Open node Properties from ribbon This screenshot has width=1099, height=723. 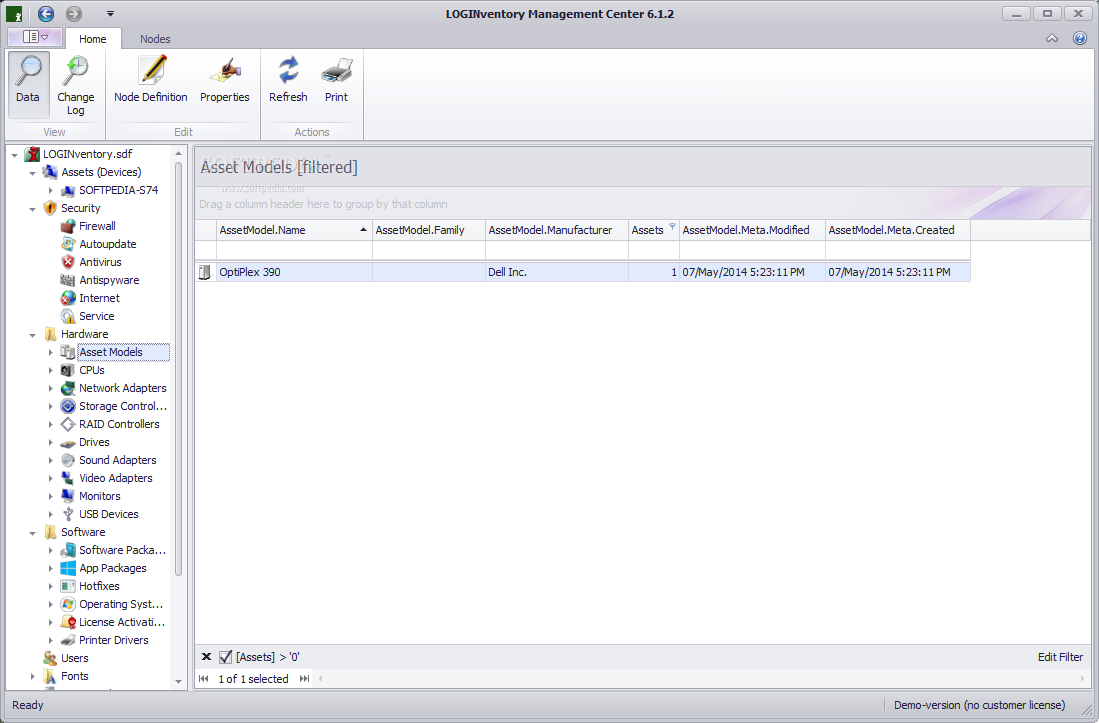(x=224, y=80)
